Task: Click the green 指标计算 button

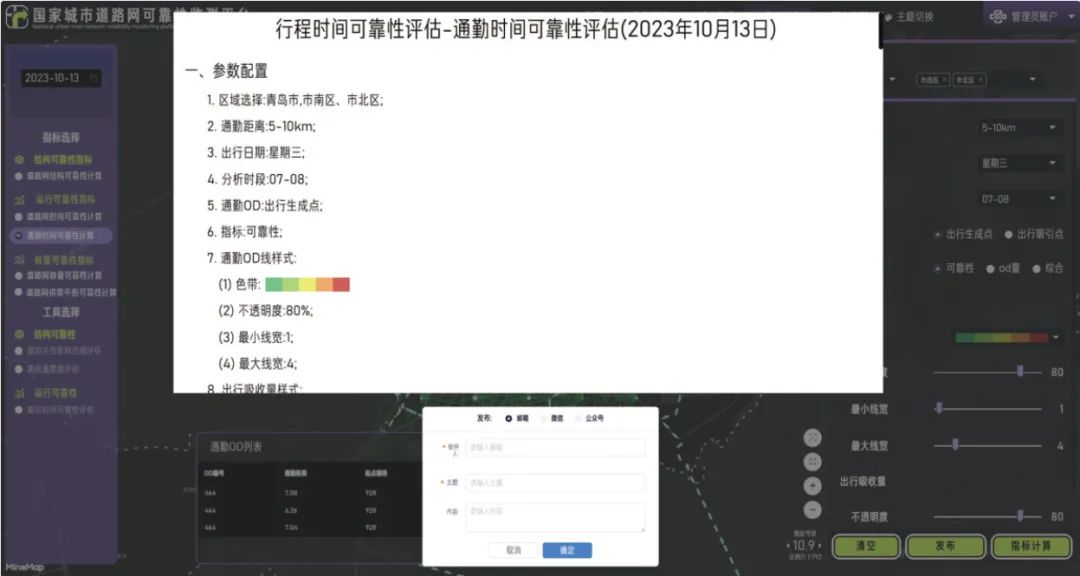Action: click(x=1031, y=546)
